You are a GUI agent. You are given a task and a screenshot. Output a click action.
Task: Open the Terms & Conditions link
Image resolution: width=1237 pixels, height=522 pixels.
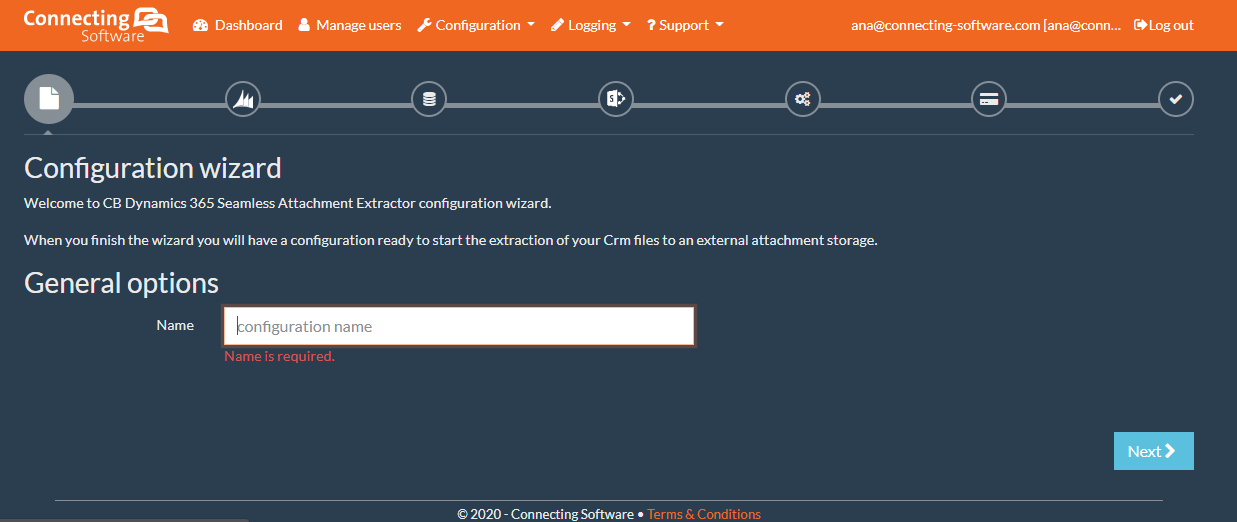pos(704,514)
